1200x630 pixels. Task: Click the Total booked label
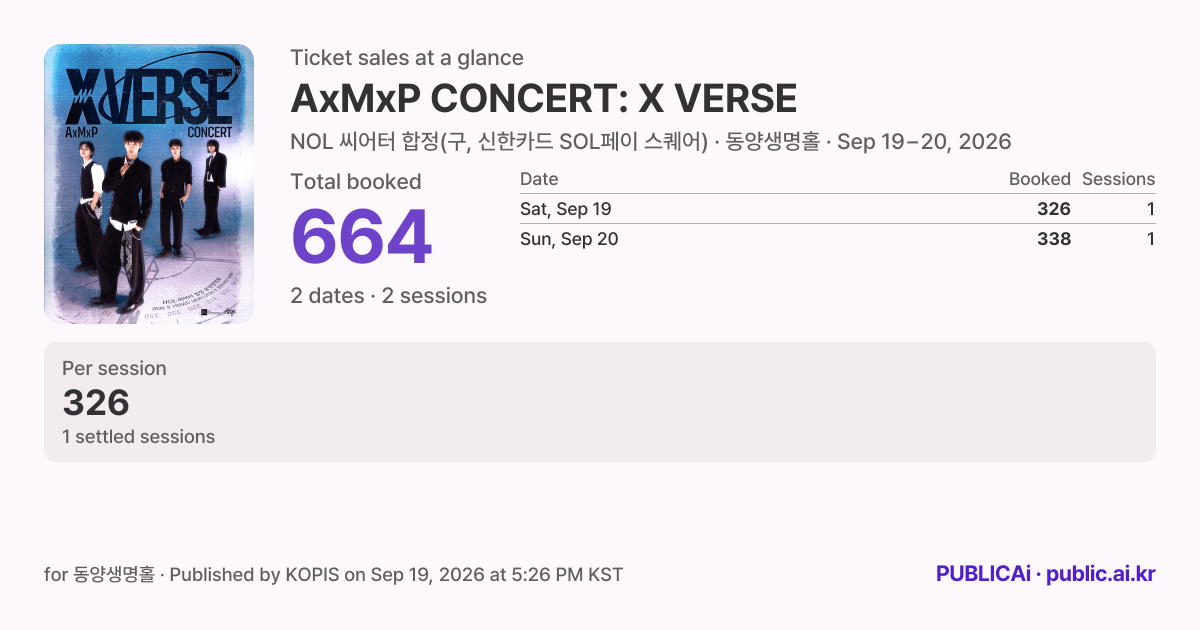[x=356, y=182]
